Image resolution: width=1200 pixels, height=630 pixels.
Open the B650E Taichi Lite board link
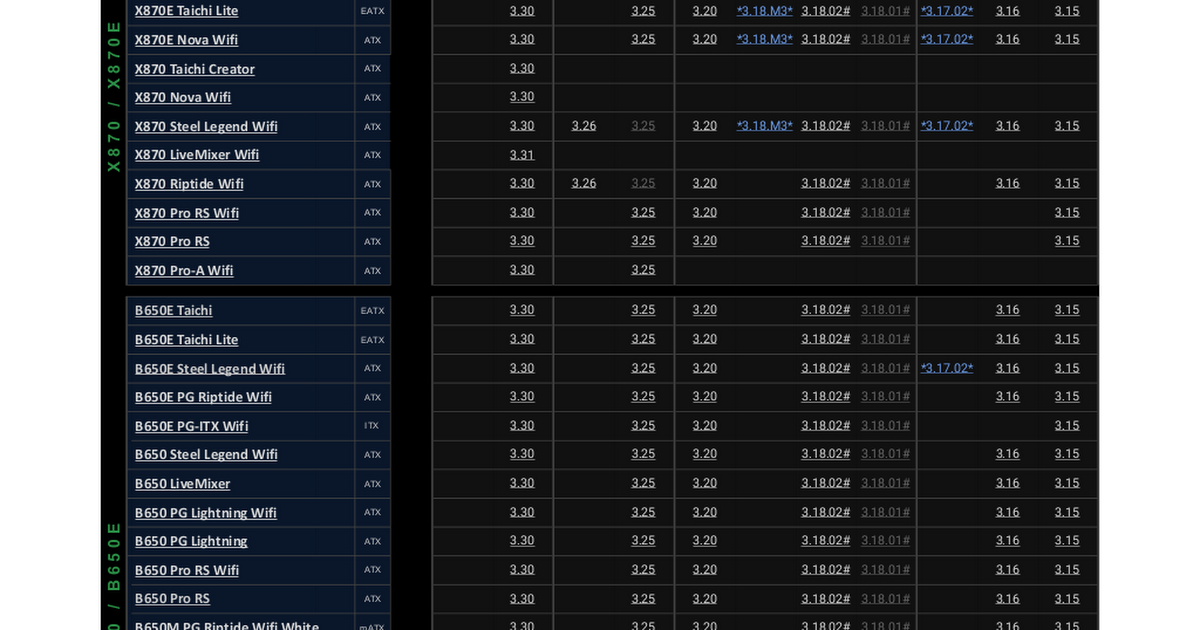tap(186, 339)
